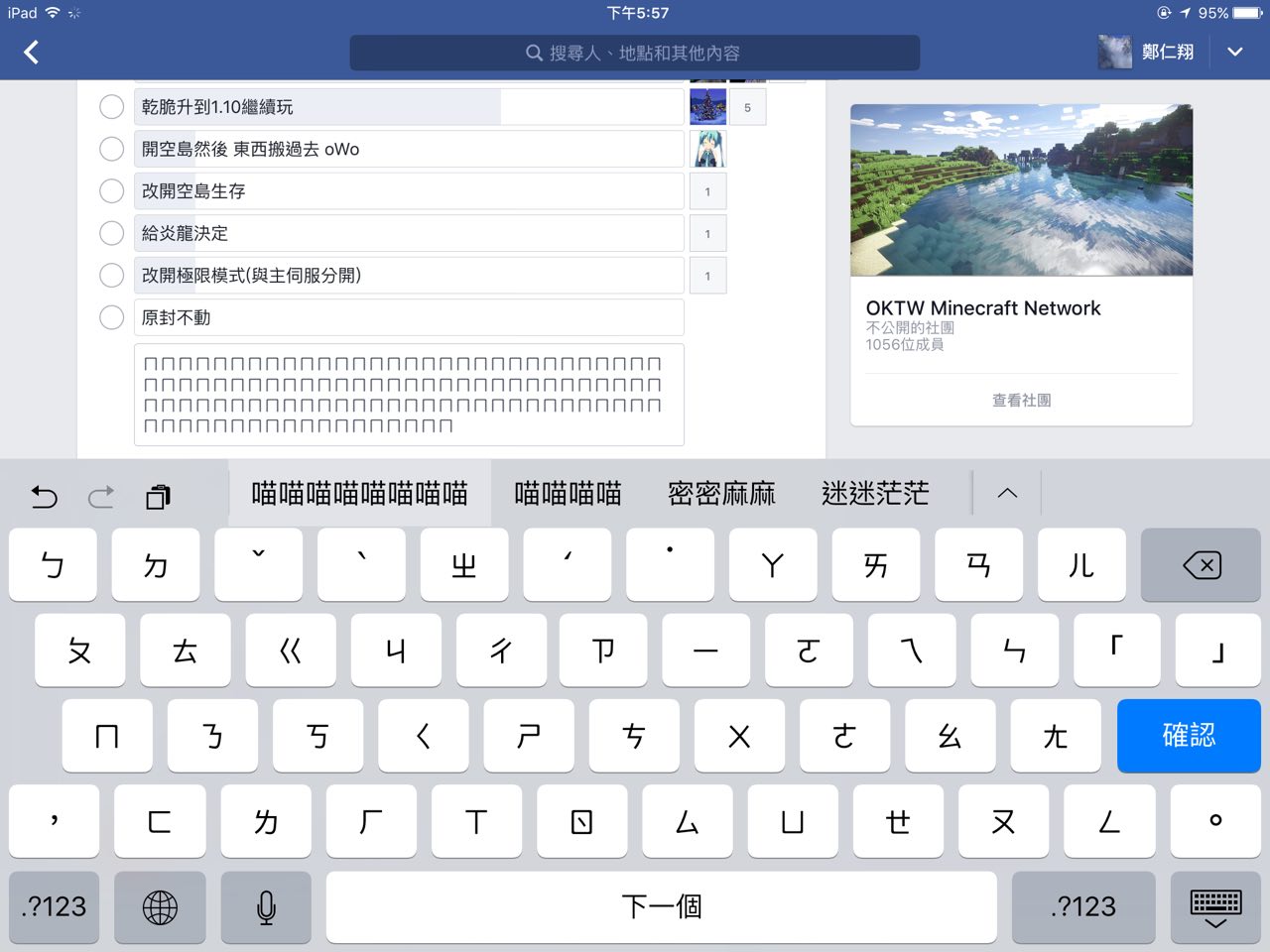Tap the back arrow in Facebook header

(x=32, y=53)
